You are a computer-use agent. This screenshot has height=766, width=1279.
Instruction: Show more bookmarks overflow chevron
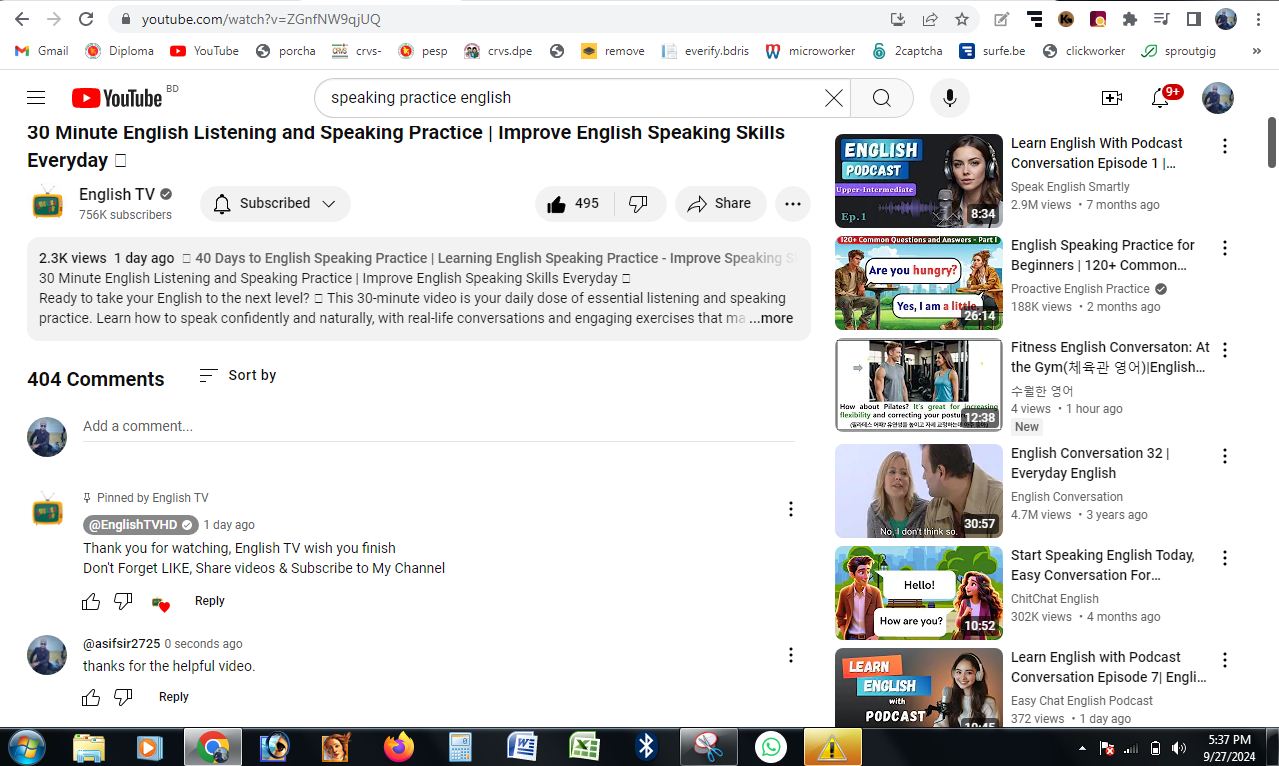click(1256, 51)
